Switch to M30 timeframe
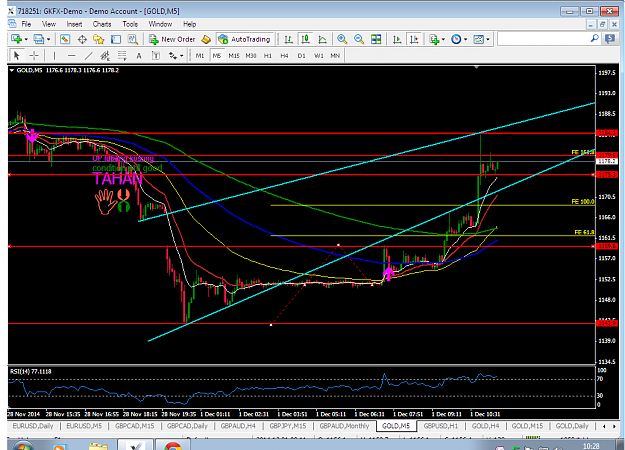The height and width of the screenshot is (450, 625). (x=251, y=56)
